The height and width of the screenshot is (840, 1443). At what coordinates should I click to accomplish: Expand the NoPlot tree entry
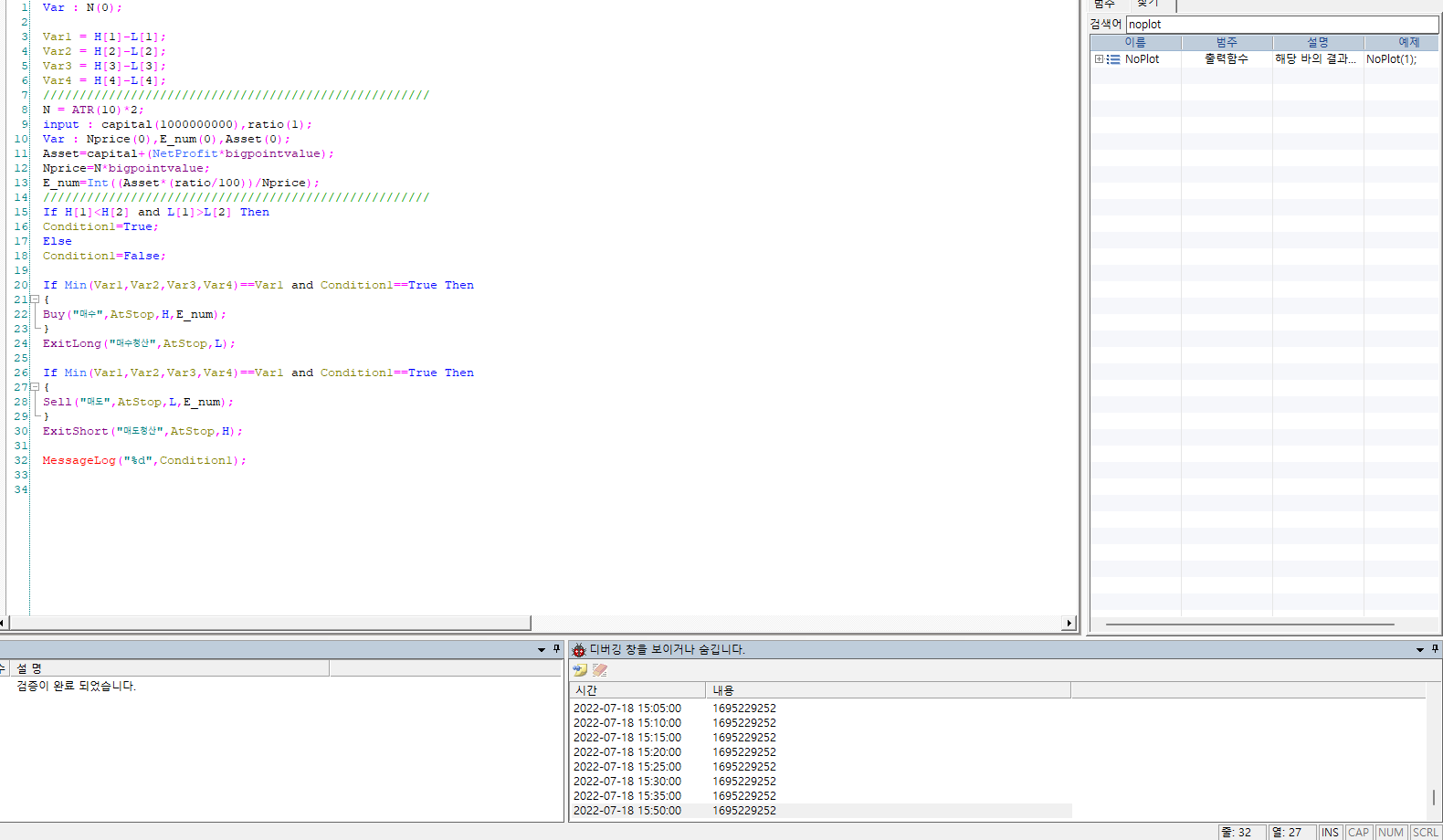tap(1099, 59)
